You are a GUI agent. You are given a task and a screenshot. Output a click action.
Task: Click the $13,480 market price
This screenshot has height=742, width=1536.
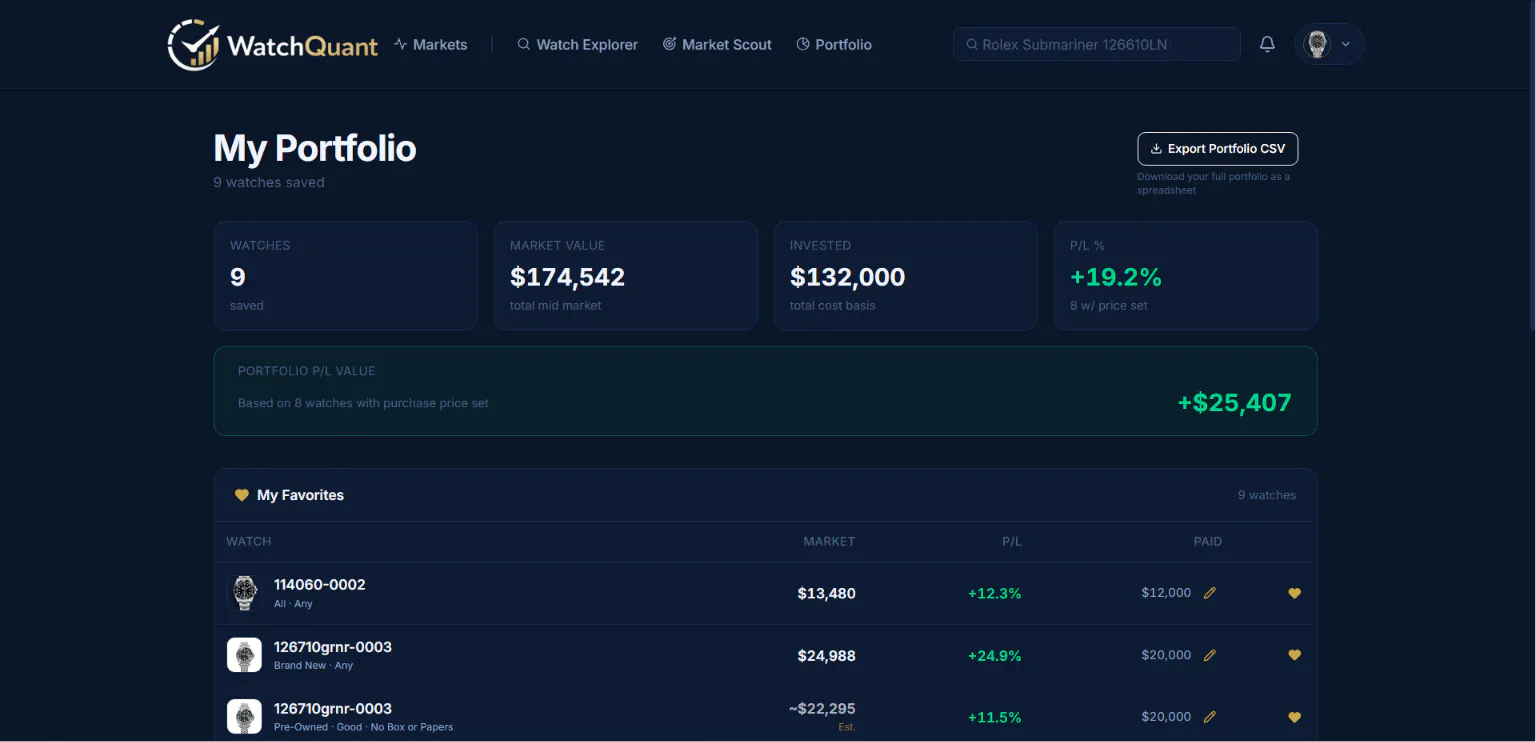(x=826, y=593)
